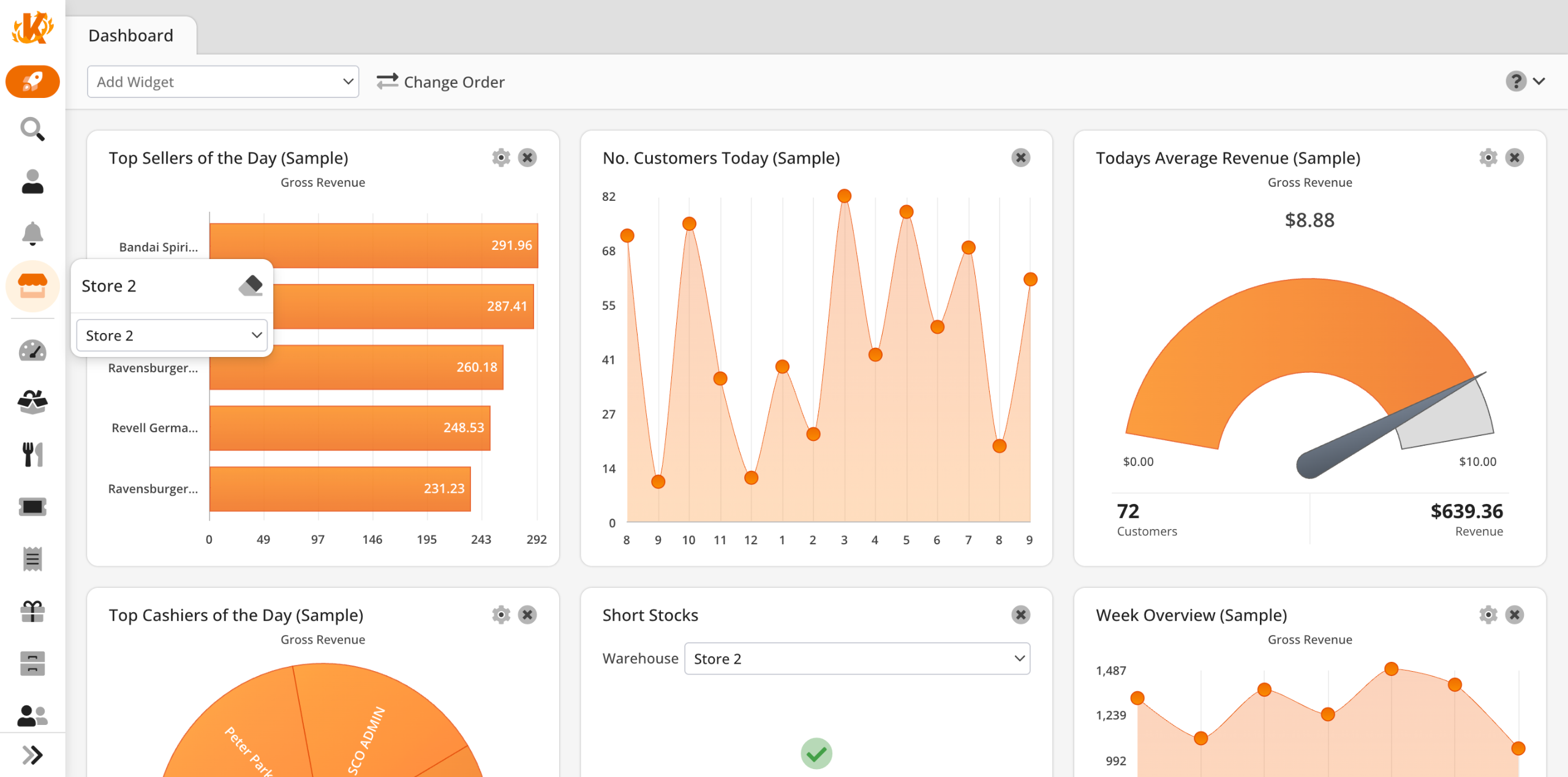Click the eraser icon beside Store 2
Viewport: 1568px width, 777px height.
coord(251,285)
